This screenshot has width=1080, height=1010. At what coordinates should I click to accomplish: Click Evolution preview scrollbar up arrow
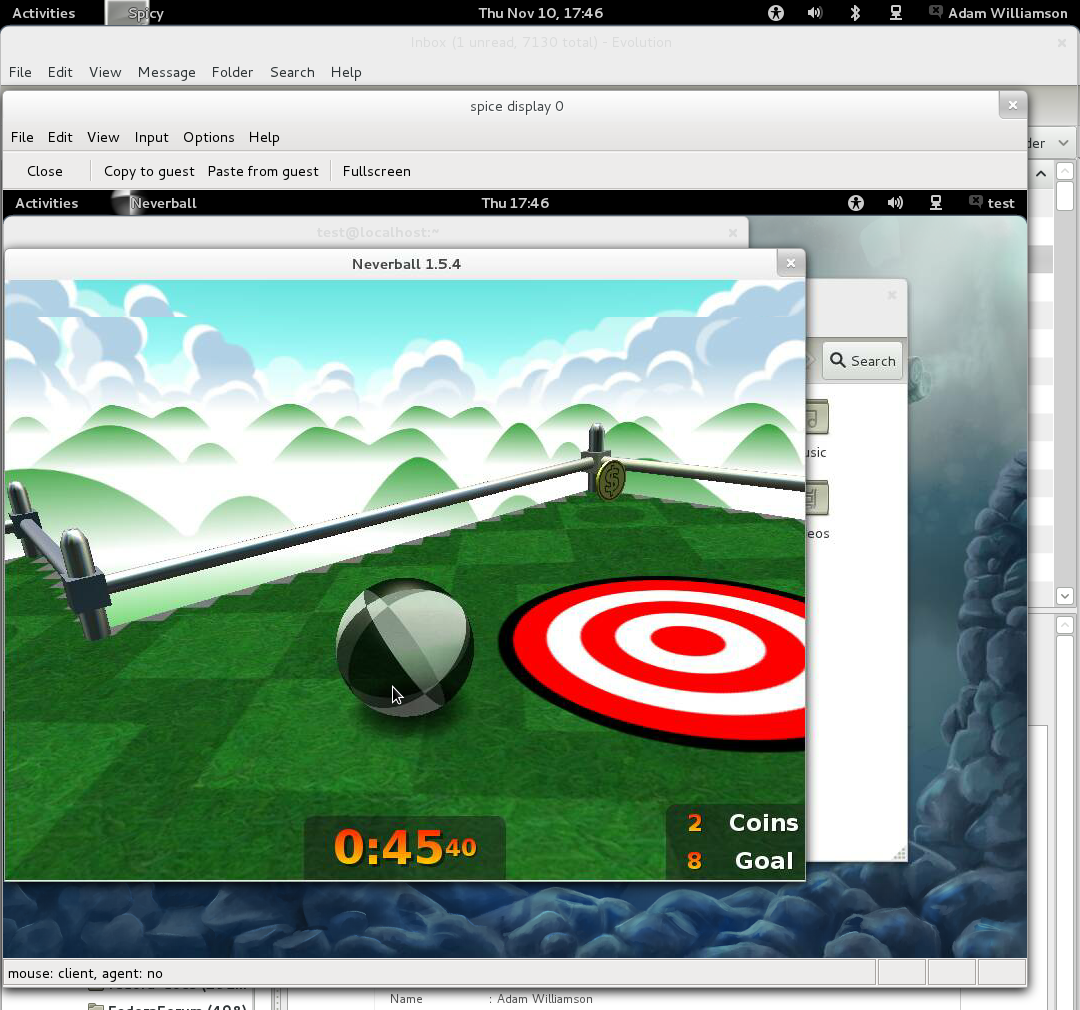point(1065,625)
